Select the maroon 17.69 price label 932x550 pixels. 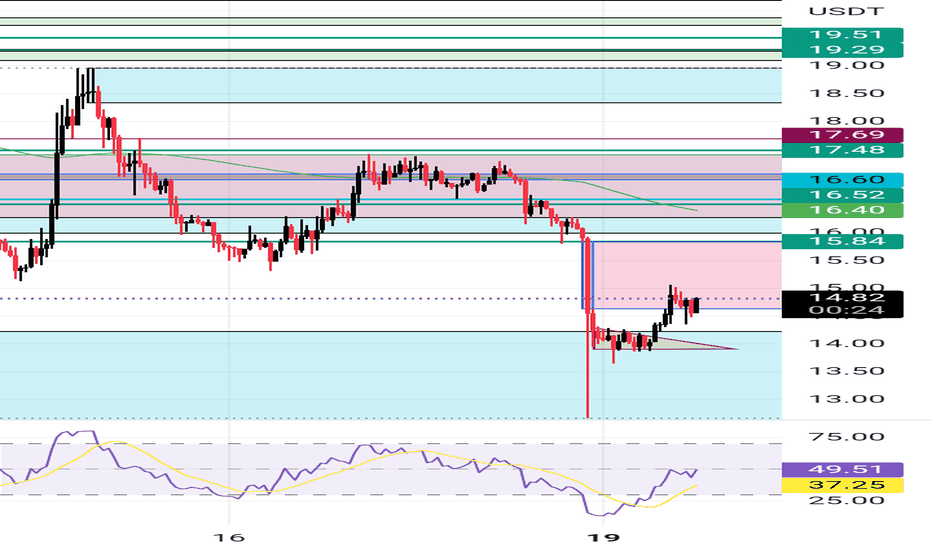[x=842, y=135]
